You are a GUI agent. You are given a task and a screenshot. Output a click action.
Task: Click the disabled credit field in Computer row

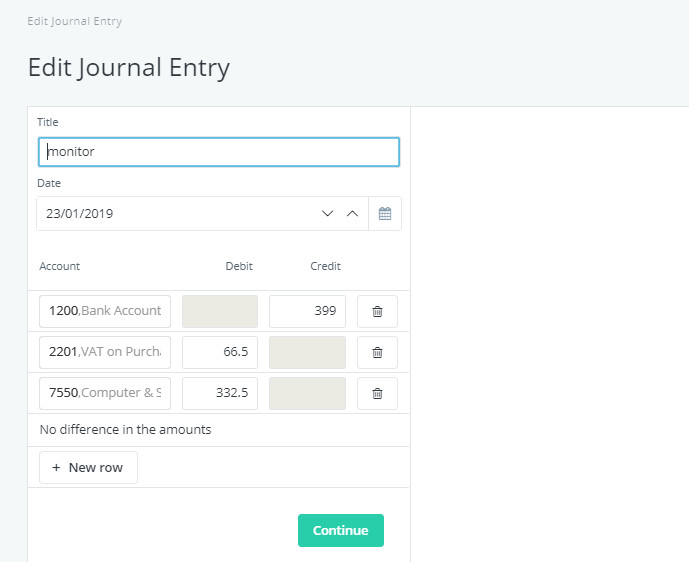click(x=307, y=393)
